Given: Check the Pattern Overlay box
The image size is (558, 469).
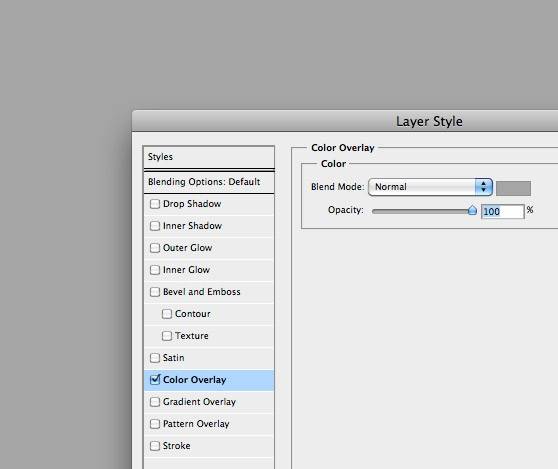Looking at the screenshot, I should 155,424.
